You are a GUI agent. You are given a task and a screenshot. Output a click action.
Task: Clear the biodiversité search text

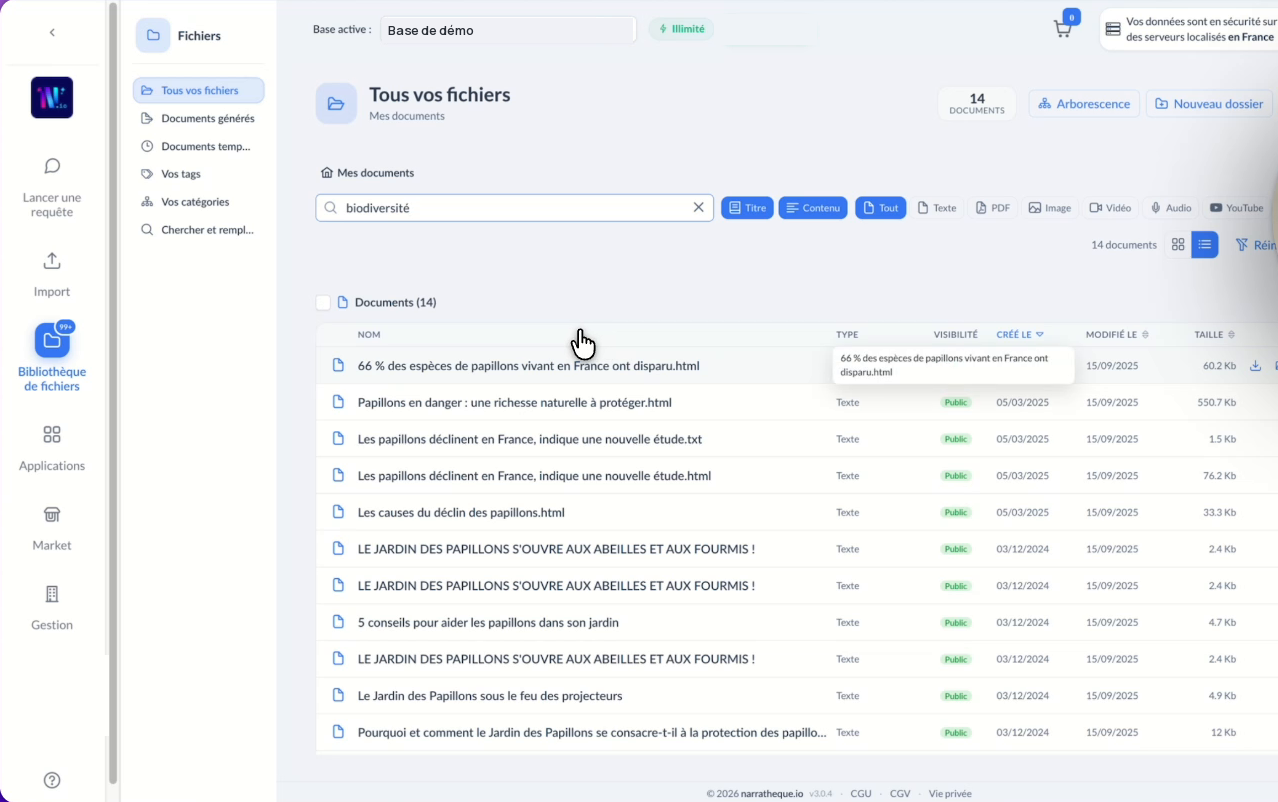coord(699,208)
